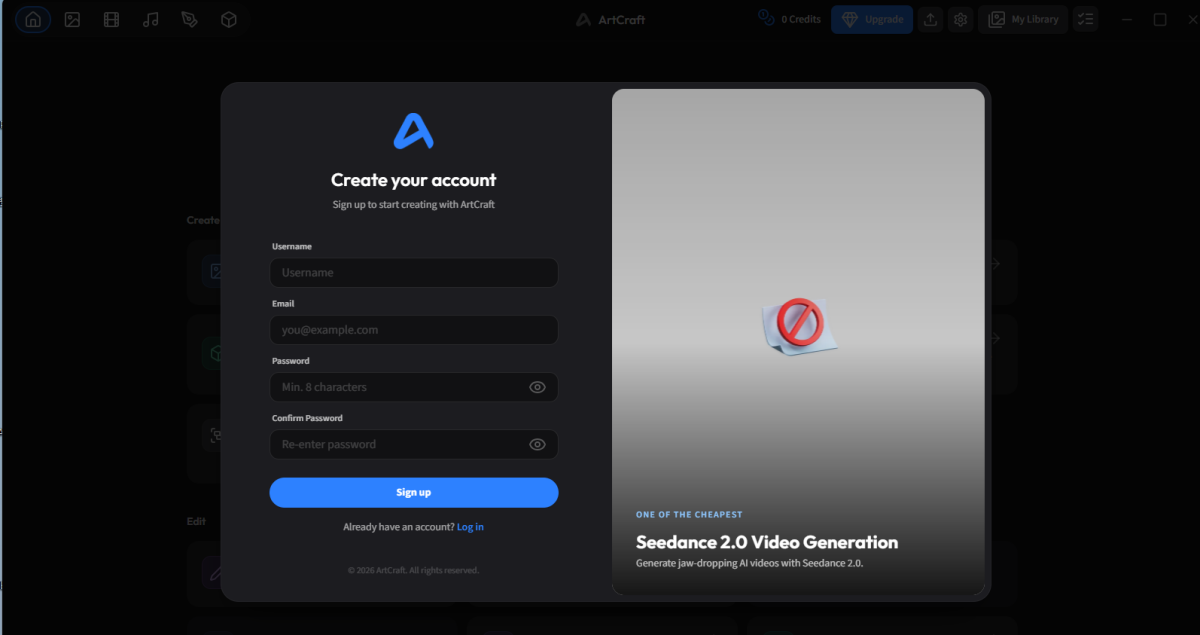Open My Library
Image resolution: width=1200 pixels, height=635 pixels.
tap(1023, 19)
